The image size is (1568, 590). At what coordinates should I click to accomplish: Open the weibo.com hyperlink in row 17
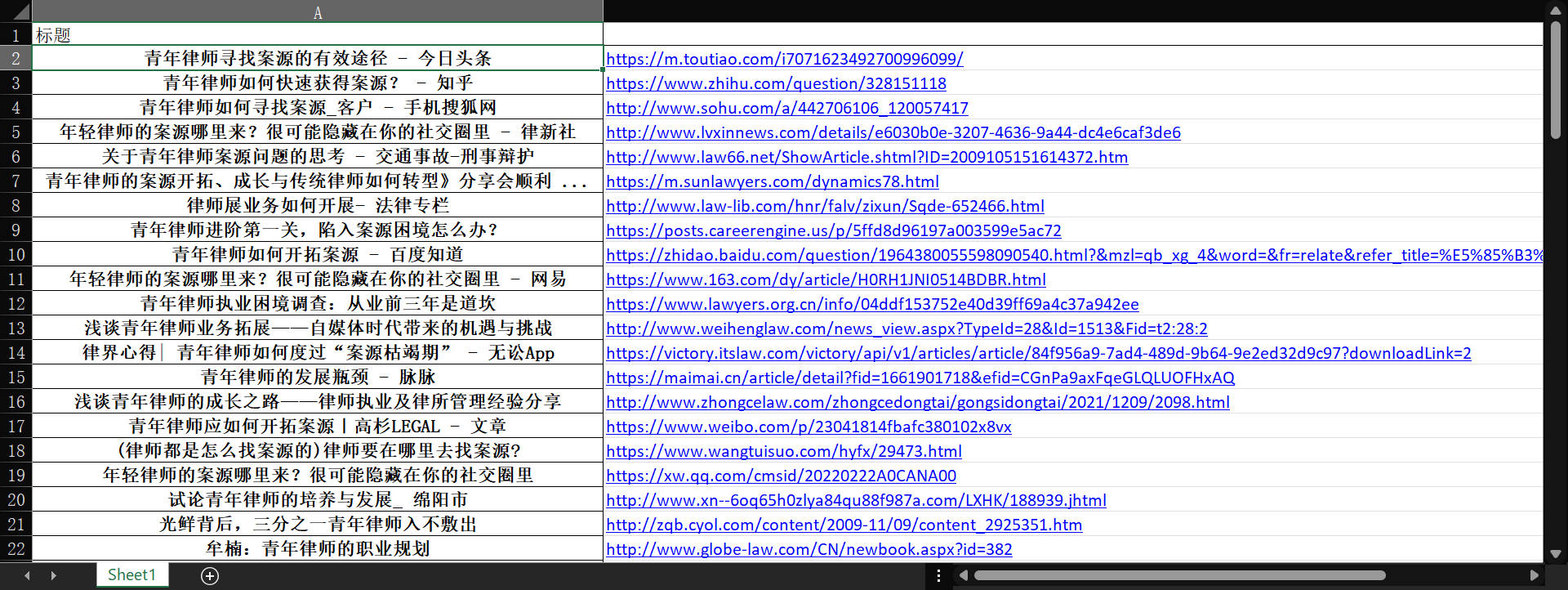pos(808,427)
